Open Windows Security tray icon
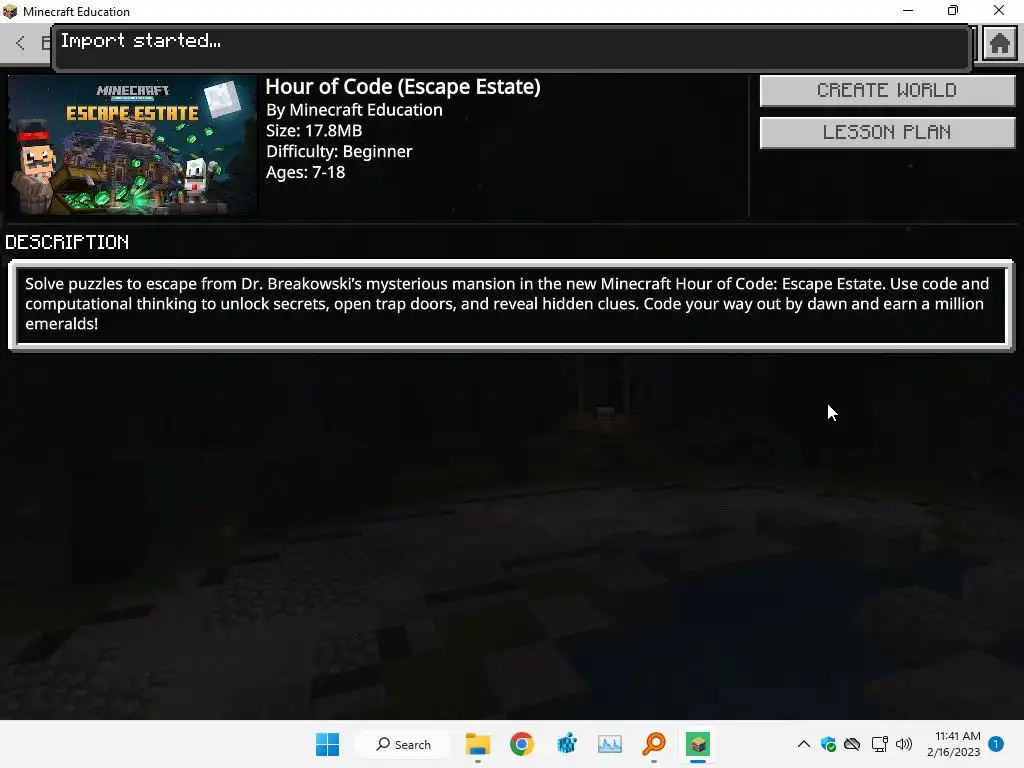Image resolution: width=1024 pixels, height=768 pixels. click(828, 744)
